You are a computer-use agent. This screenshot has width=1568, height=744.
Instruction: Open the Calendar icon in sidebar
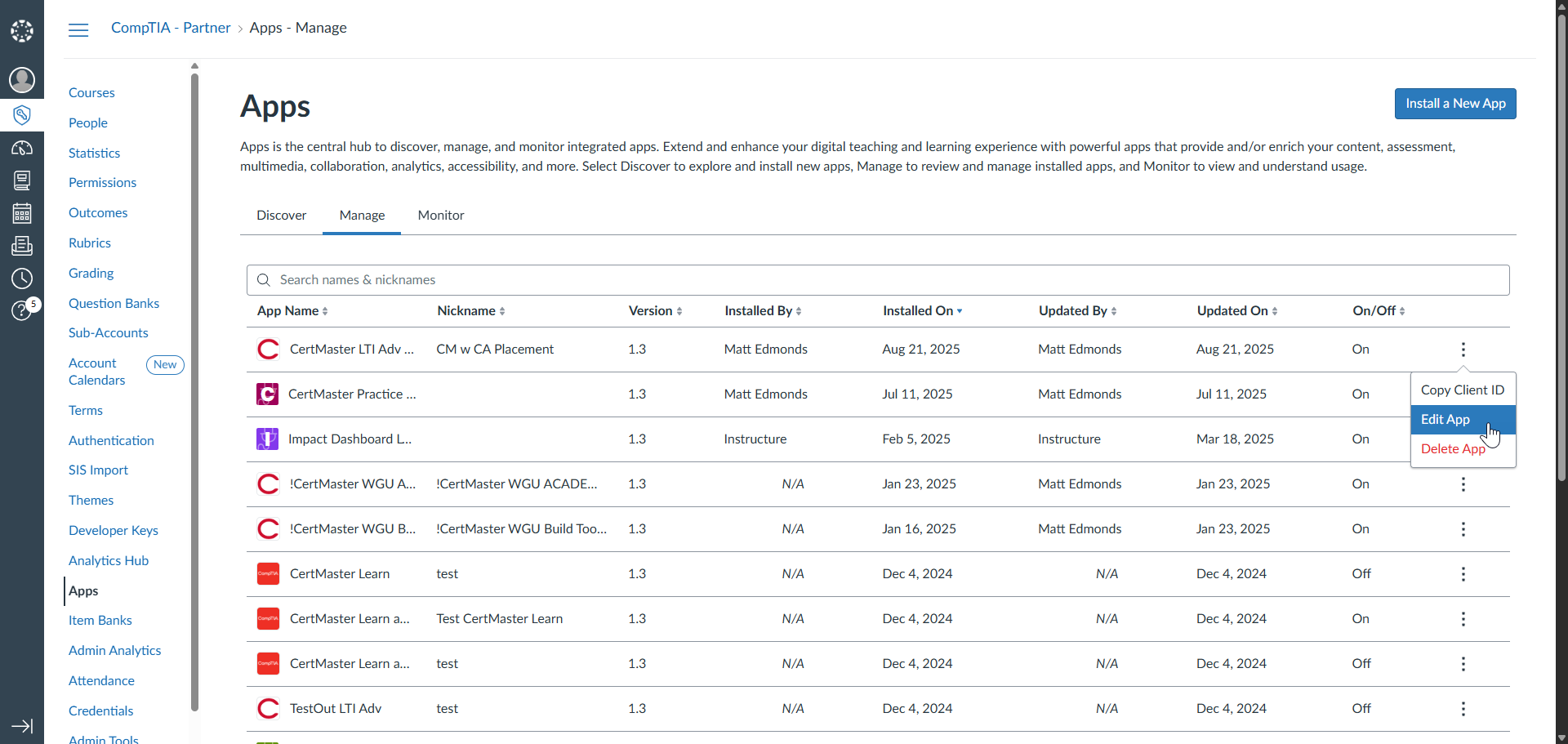pyautogui.click(x=22, y=213)
